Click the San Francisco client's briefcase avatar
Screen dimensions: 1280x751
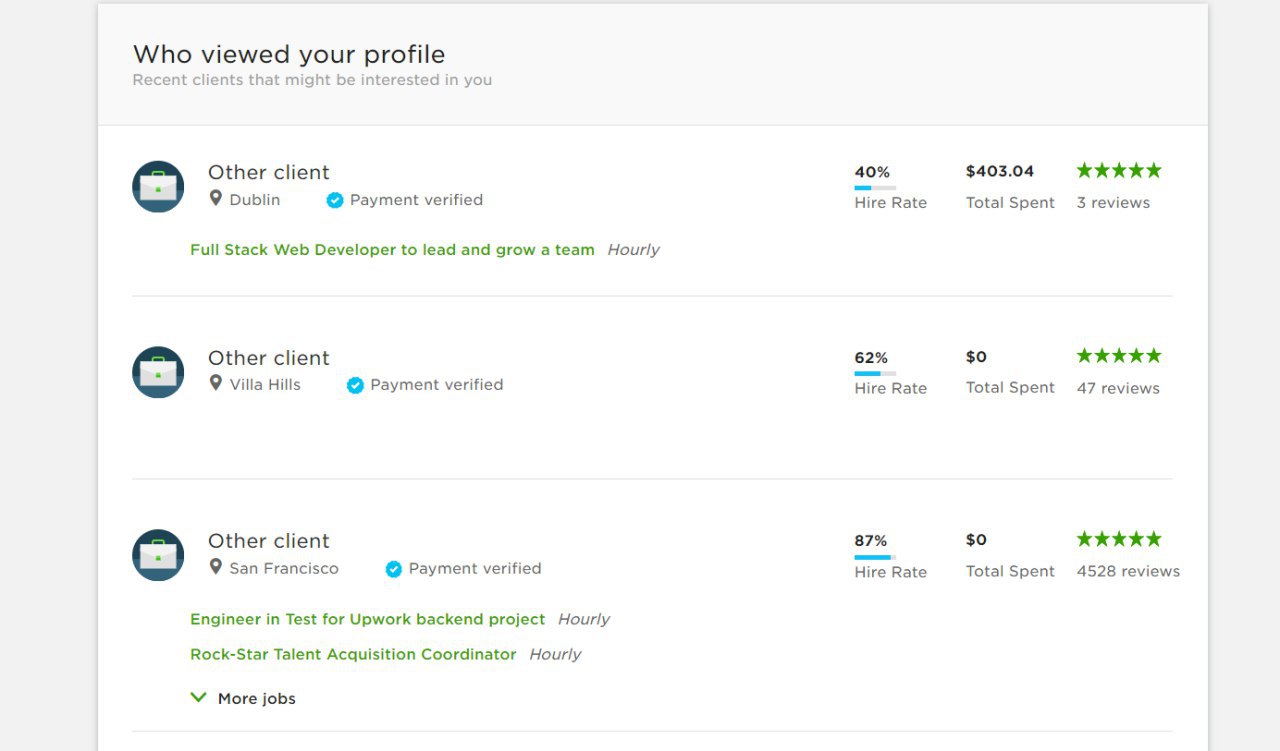point(158,555)
